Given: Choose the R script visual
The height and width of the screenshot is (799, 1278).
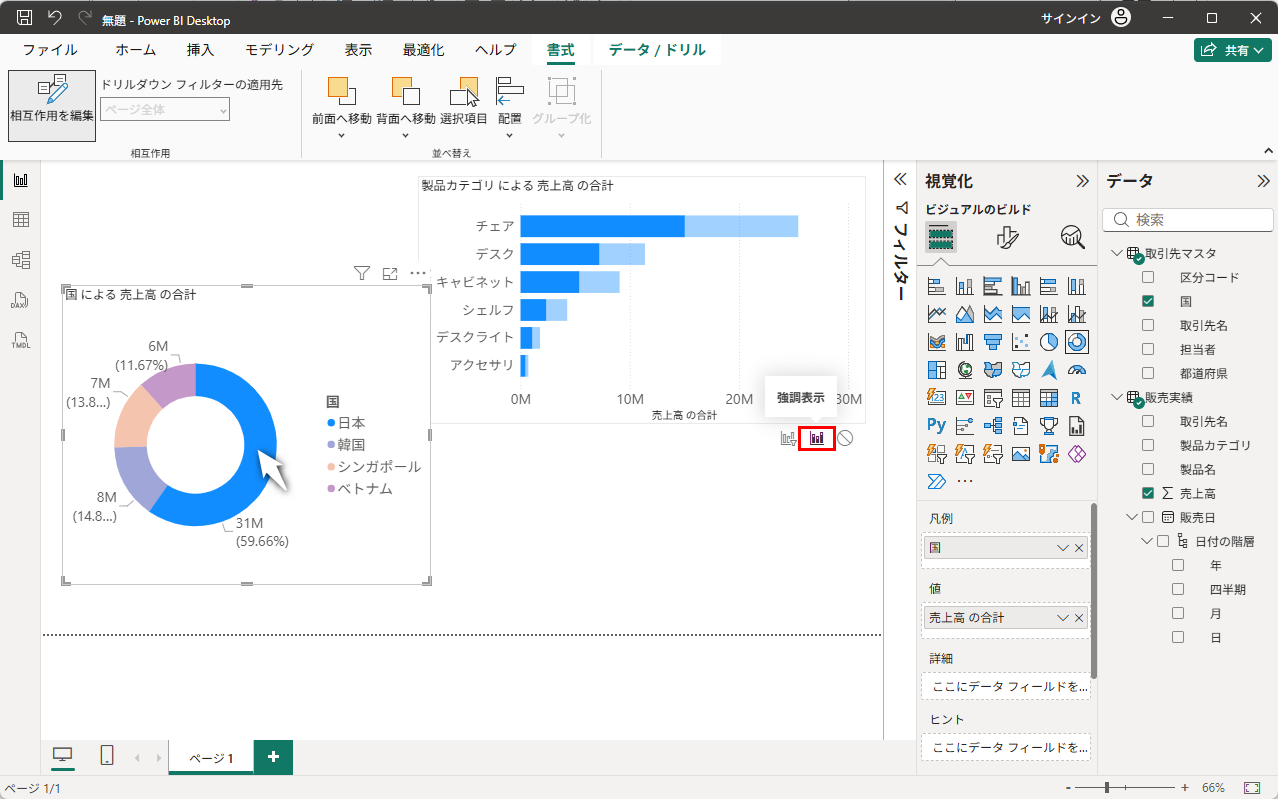Looking at the screenshot, I should [x=1077, y=398].
